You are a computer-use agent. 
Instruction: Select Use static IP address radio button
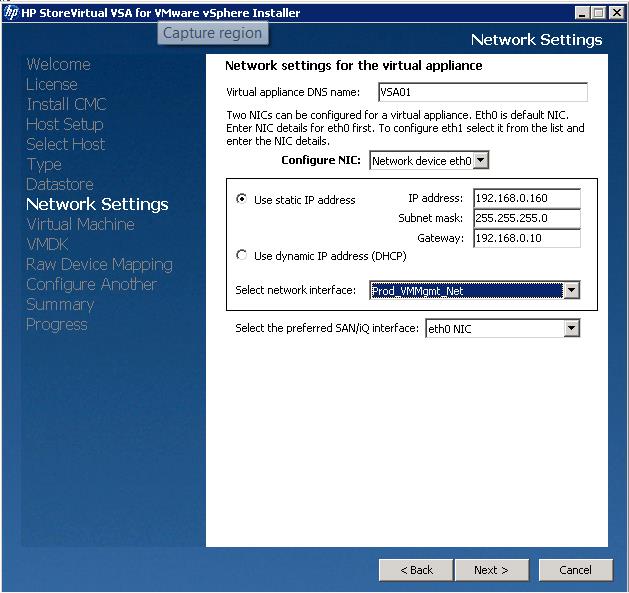click(241, 199)
